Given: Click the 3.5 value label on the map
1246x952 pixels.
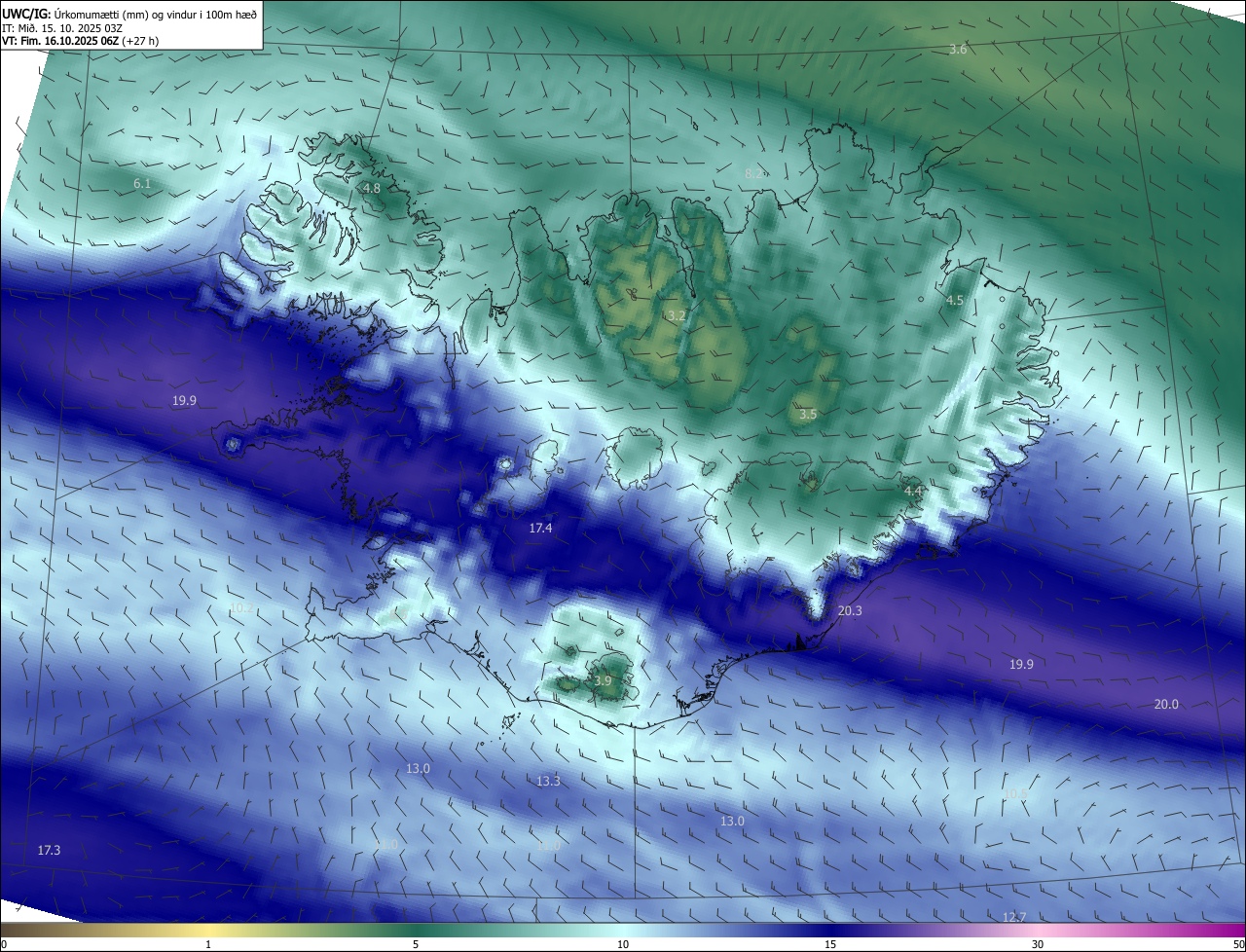Looking at the screenshot, I should (x=808, y=414).
